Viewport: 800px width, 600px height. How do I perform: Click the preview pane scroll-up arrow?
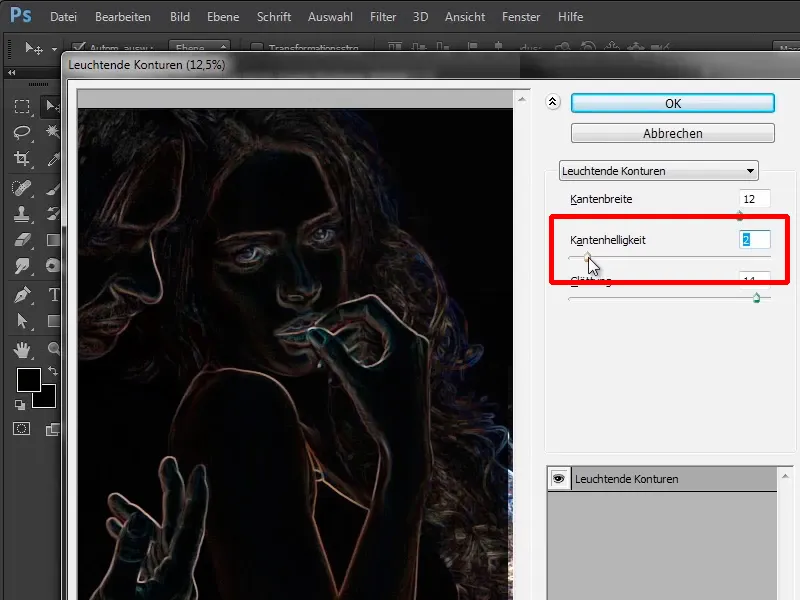(x=521, y=99)
